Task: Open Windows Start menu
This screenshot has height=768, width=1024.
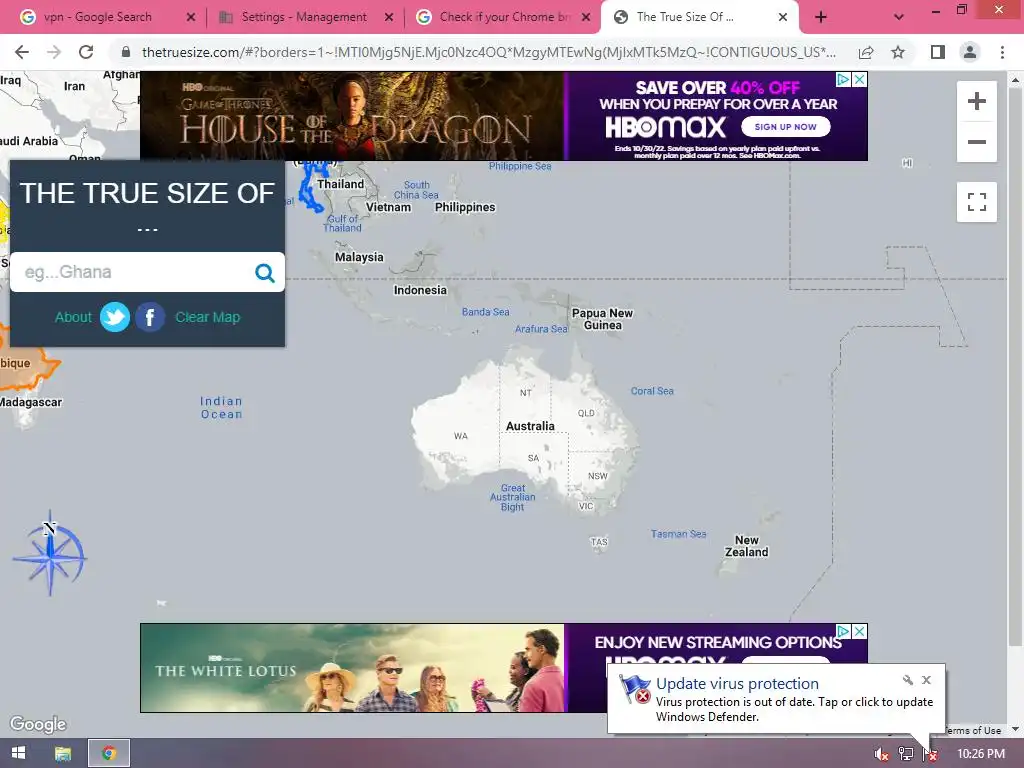Action: click(18, 753)
